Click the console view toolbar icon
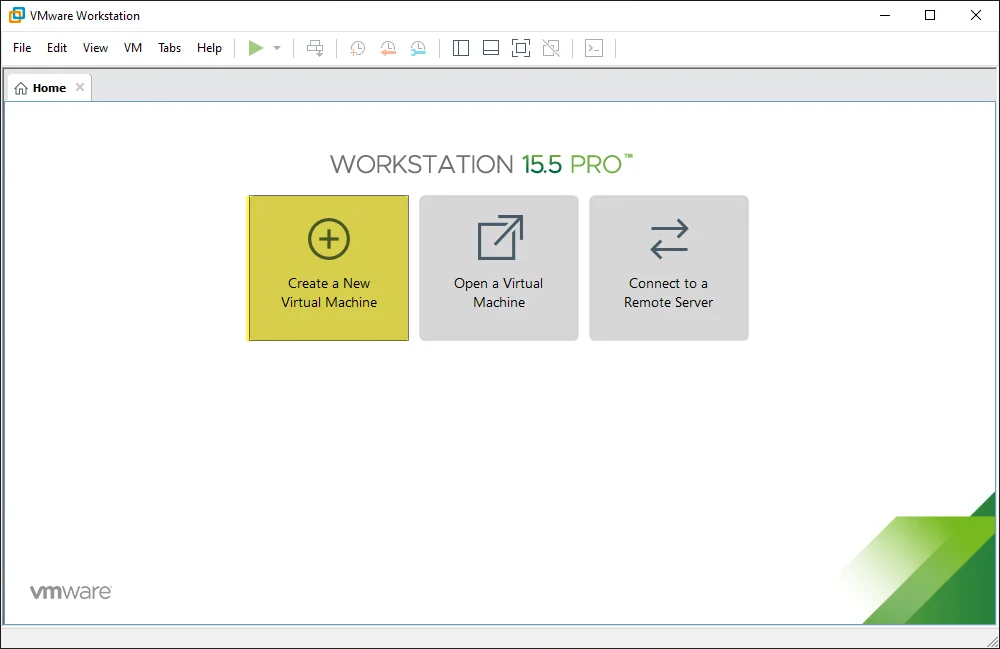This screenshot has height=649, width=1000. tap(594, 48)
